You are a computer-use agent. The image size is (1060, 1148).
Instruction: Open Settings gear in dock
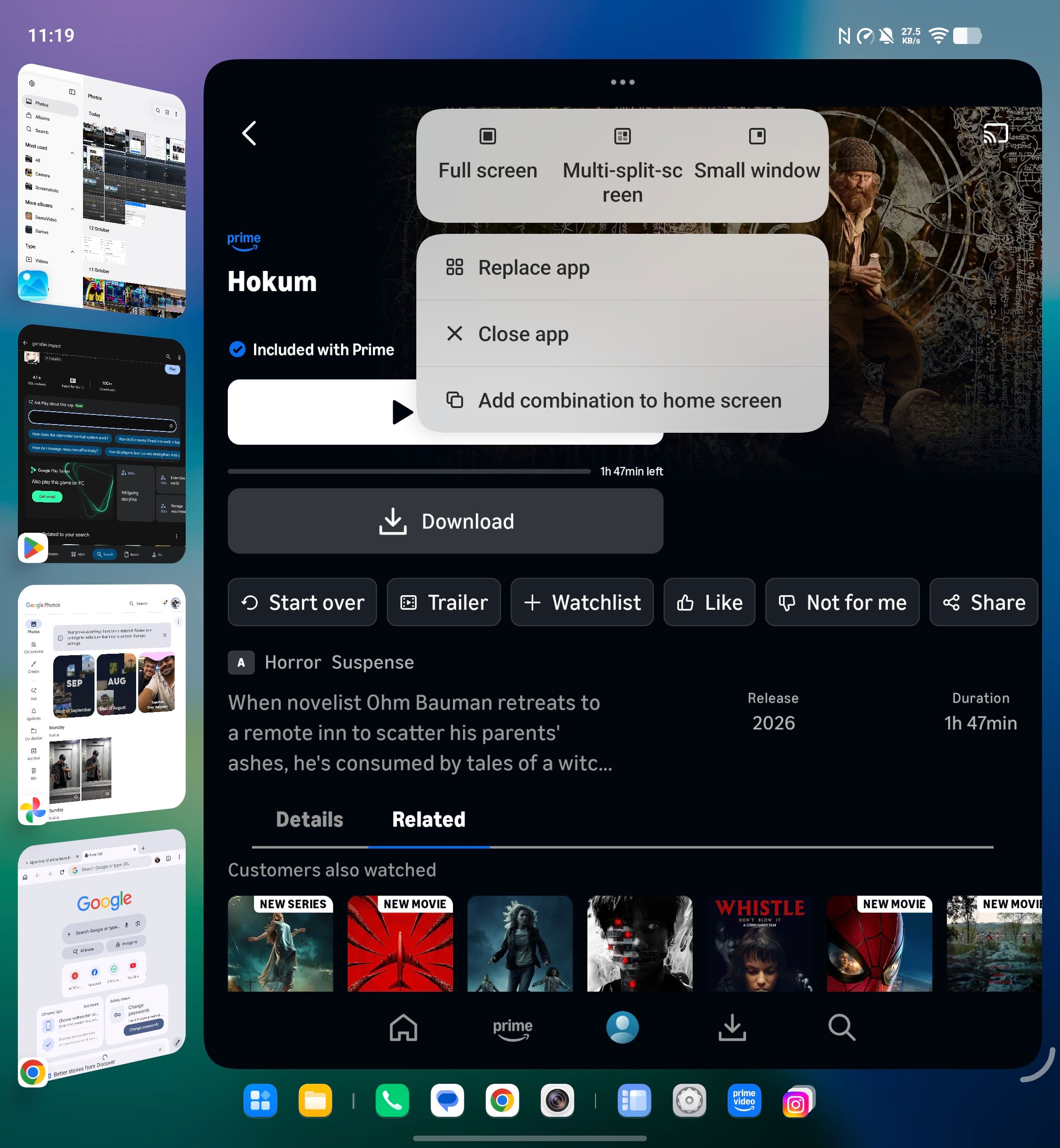[x=689, y=1100]
